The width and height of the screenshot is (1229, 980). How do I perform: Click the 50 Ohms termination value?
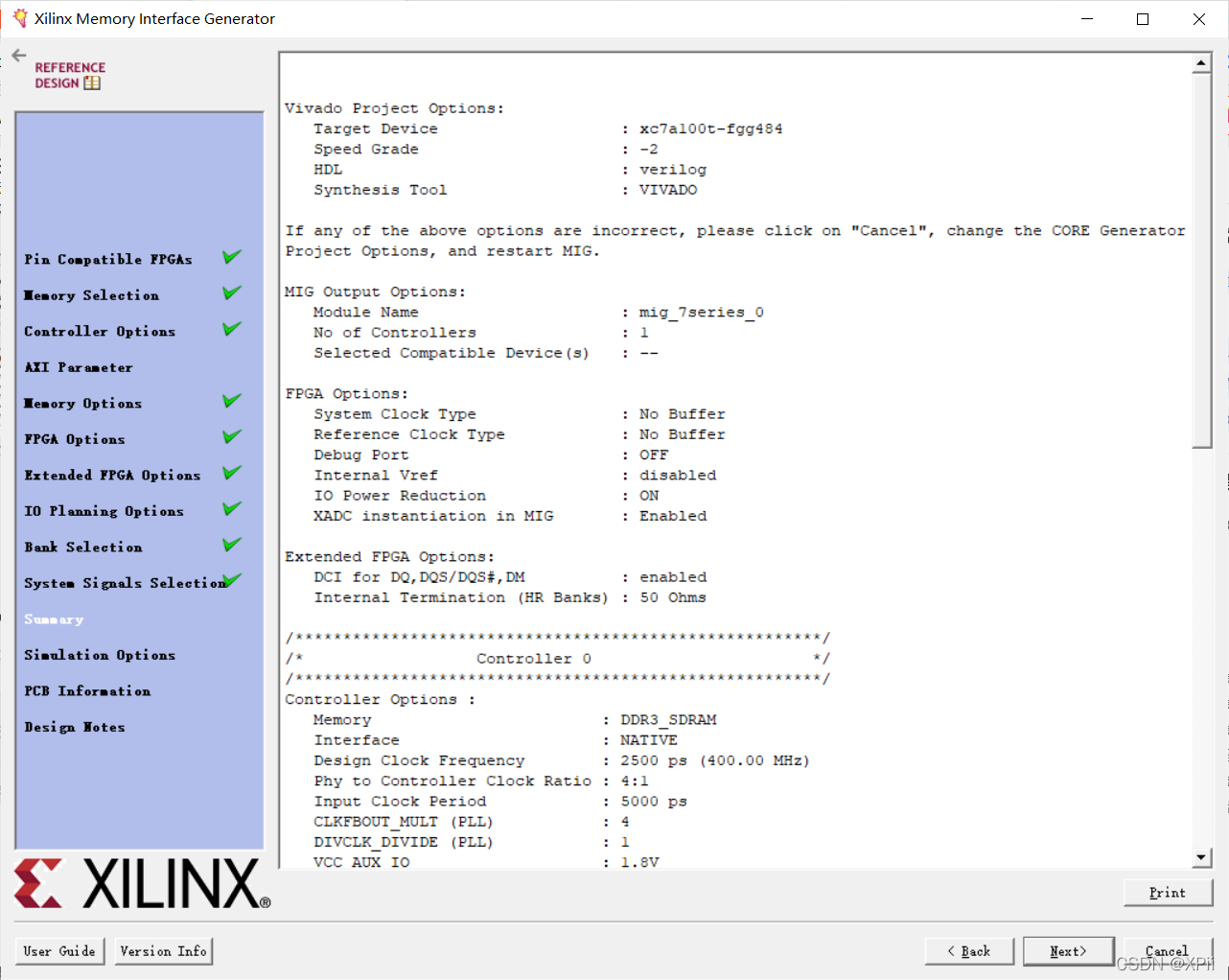coord(673,597)
